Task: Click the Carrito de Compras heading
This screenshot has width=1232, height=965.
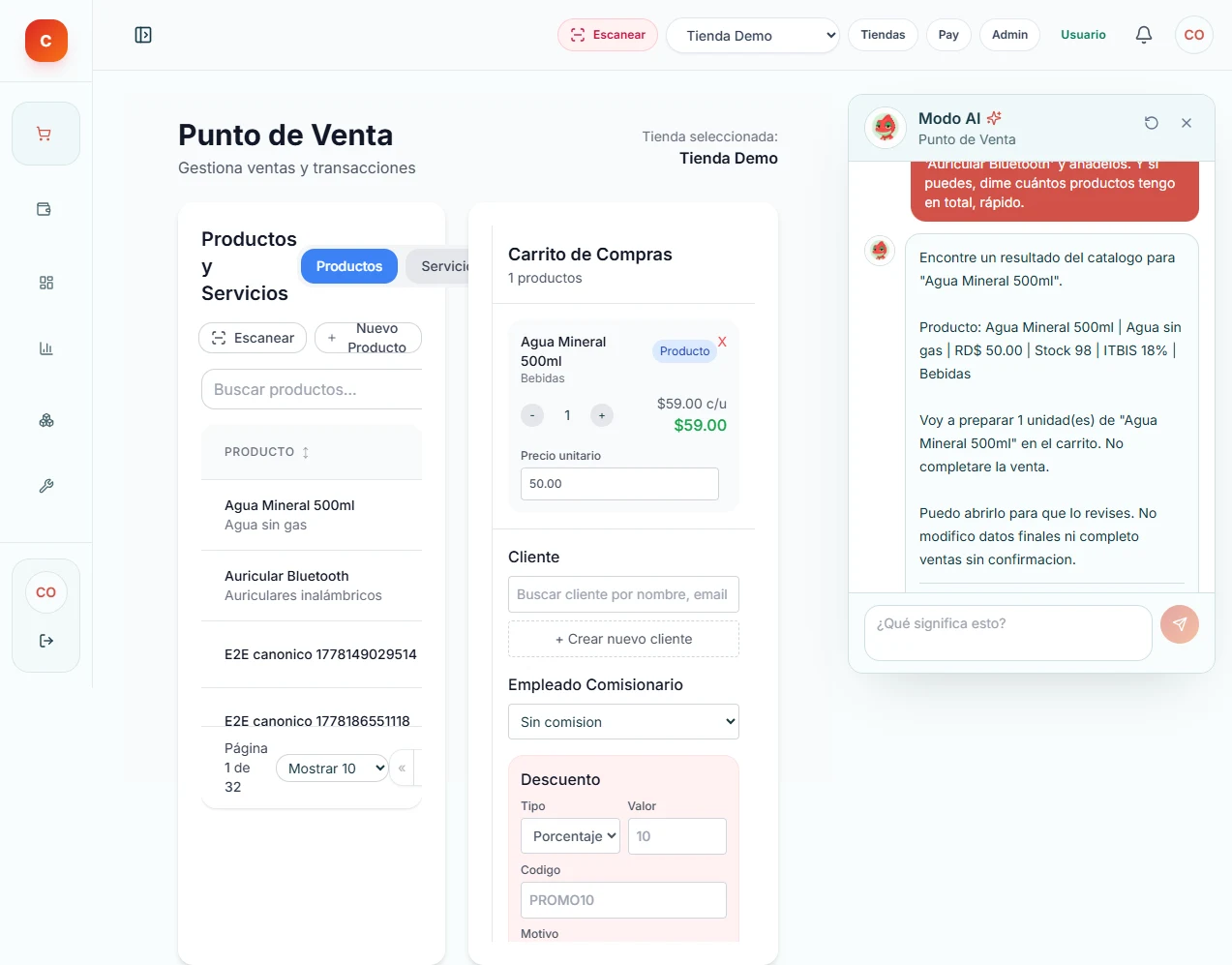Action: (589, 255)
